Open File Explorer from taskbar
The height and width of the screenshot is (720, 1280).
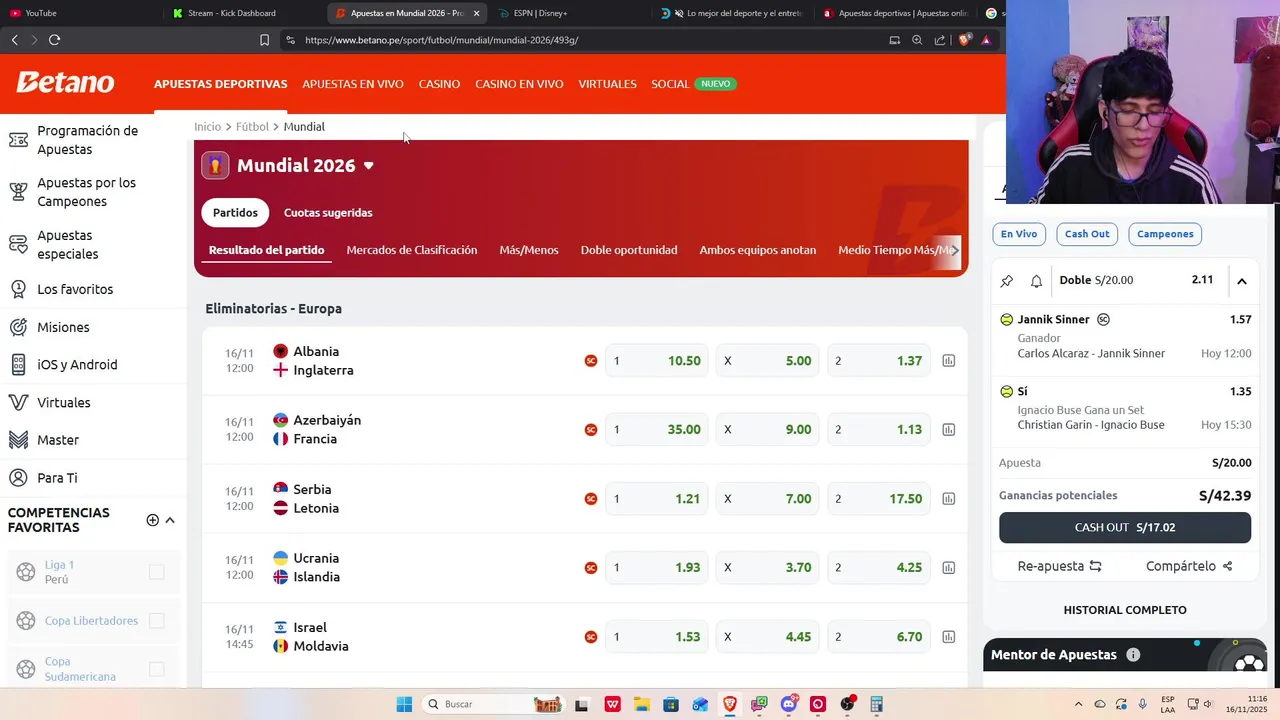pos(641,704)
